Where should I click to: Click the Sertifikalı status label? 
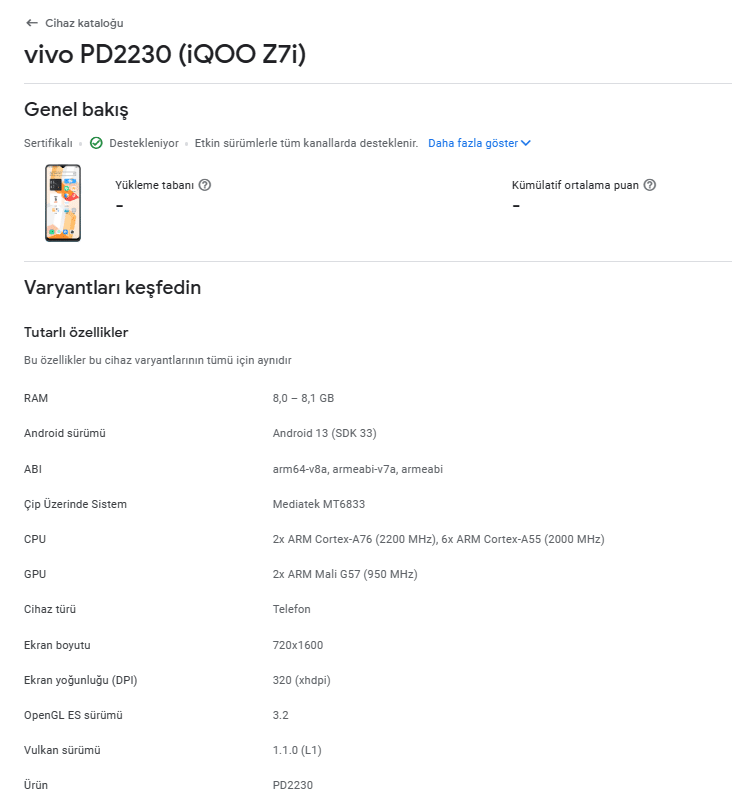(x=48, y=143)
